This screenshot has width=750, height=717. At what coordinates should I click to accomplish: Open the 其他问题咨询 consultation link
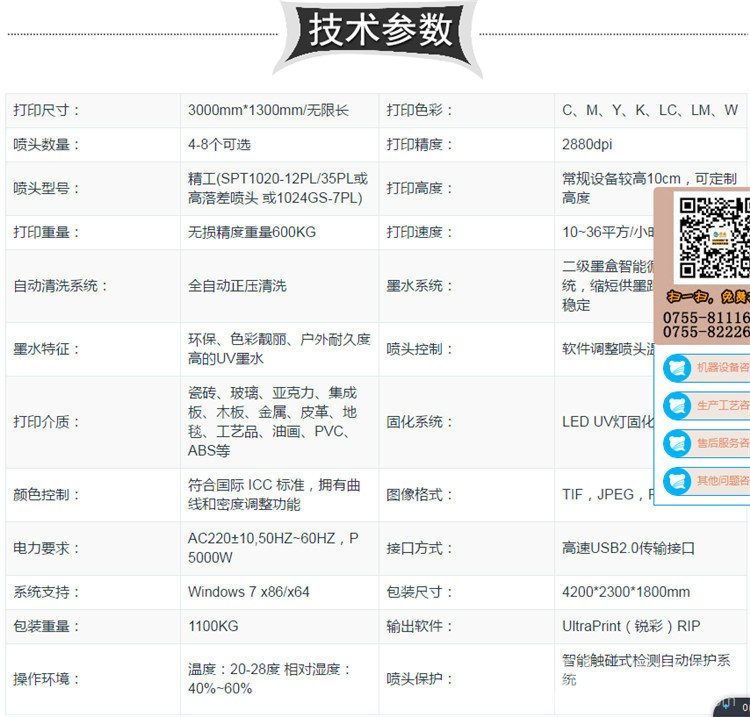pyautogui.click(x=723, y=480)
